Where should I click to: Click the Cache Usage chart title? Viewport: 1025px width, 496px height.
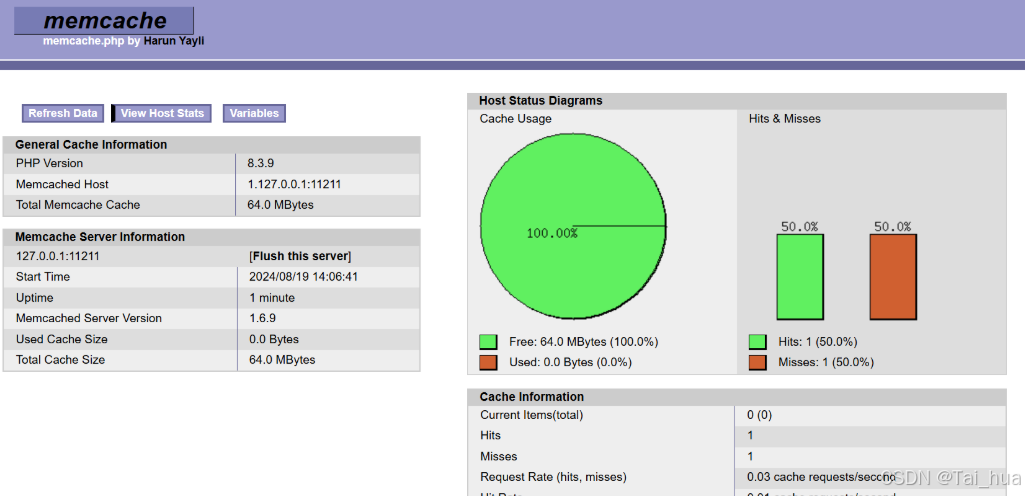pyautogui.click(x=516, y=119)
